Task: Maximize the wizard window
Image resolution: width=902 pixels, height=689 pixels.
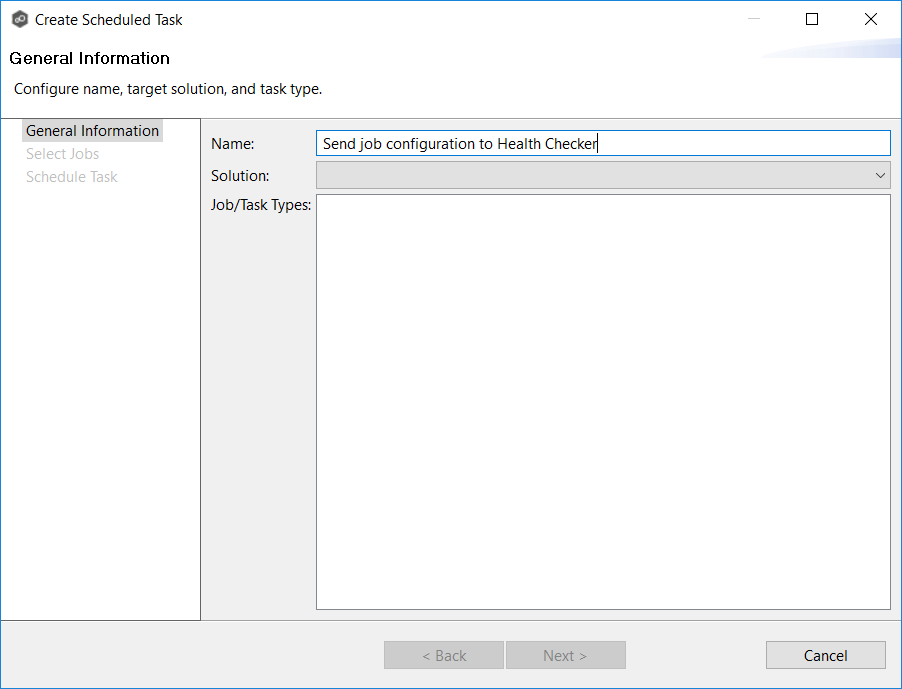Action: [x=811, y=19]
